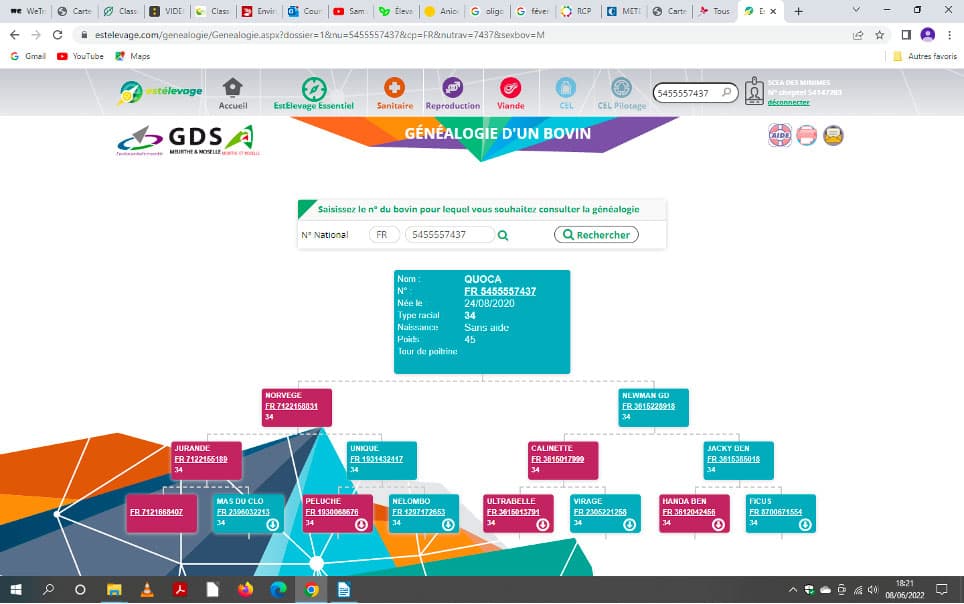
Task: Open the CEL menu item
Action: pyautogui.click(x=566, y=89)
